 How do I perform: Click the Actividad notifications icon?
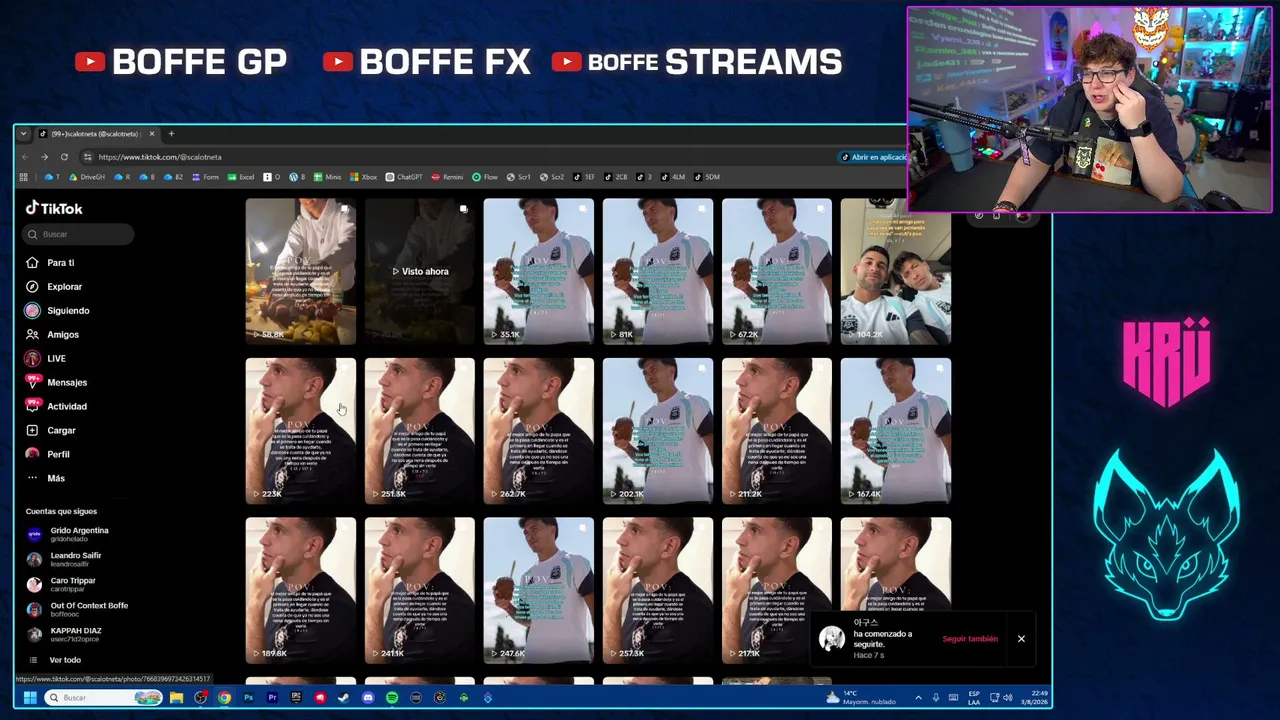pos(32,406)
